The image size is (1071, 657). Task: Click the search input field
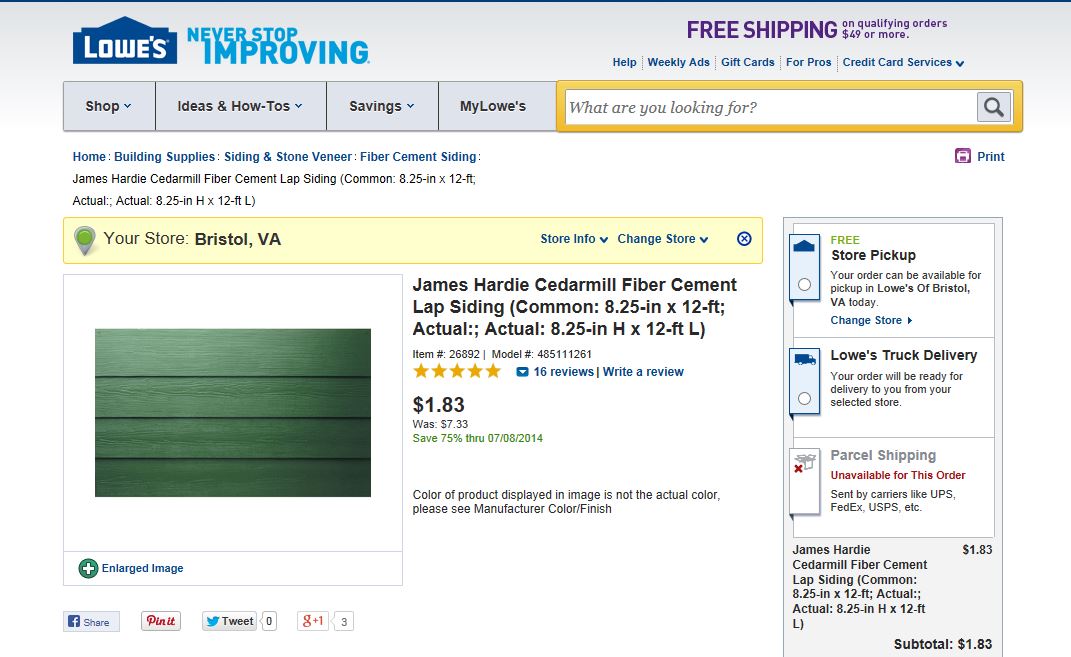click(770, 107)
